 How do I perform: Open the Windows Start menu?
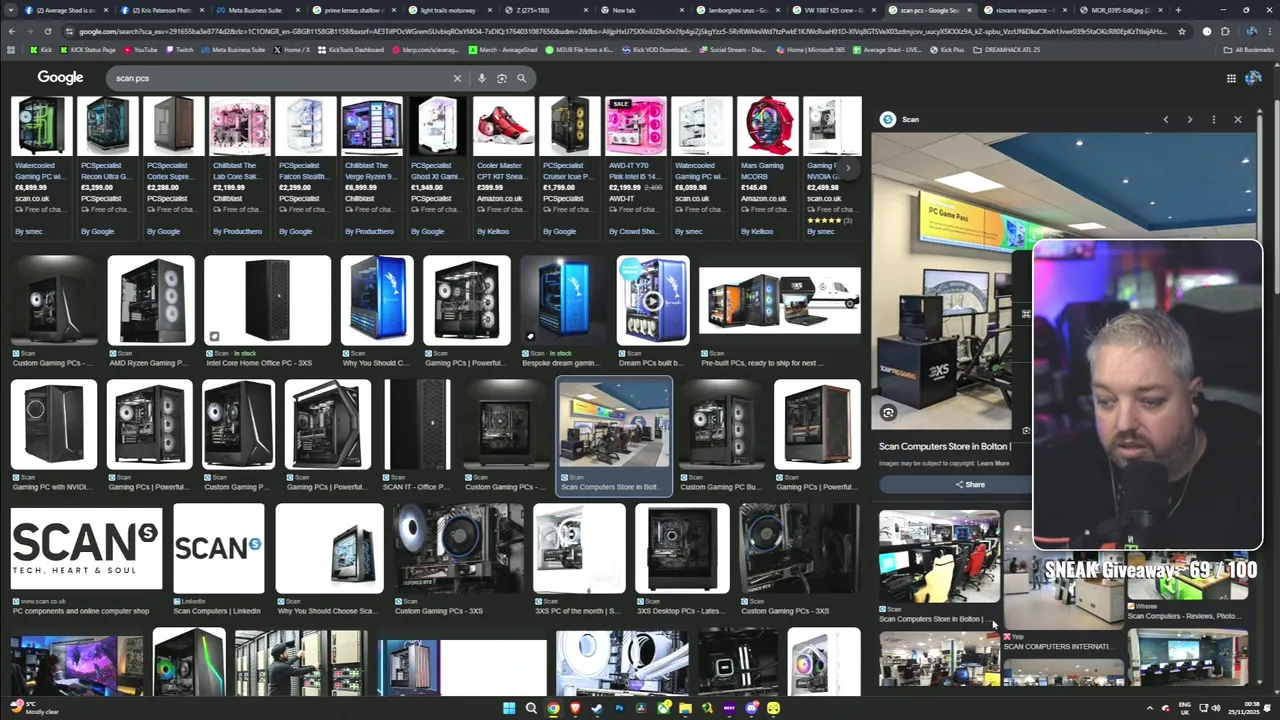point(509,708)
